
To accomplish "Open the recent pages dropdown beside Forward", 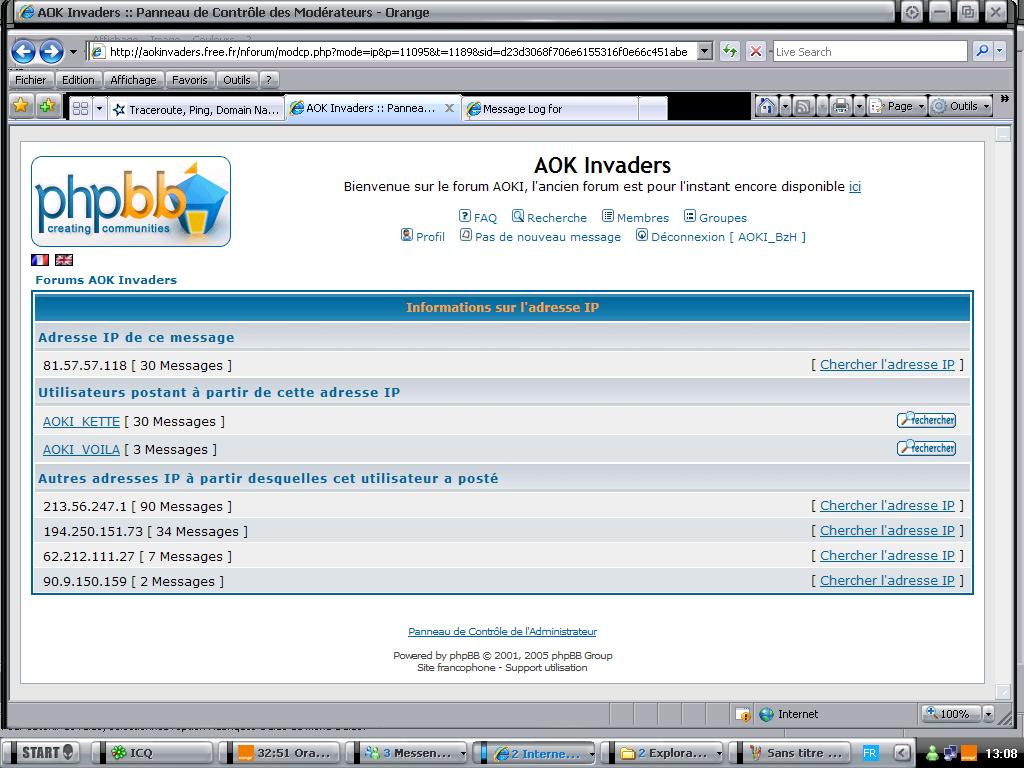I will pyautogui.click(x=73, y=52).
